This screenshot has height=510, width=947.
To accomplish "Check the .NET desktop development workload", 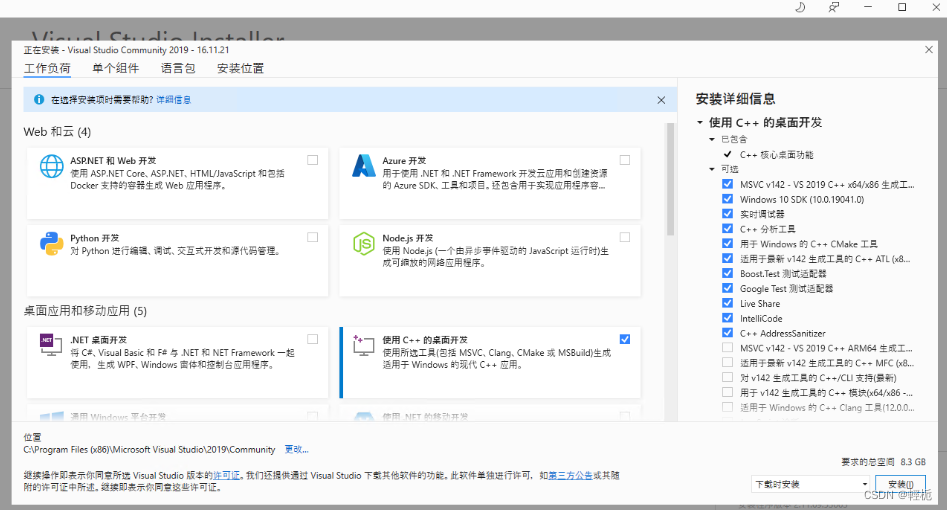I will click(312, 339).
